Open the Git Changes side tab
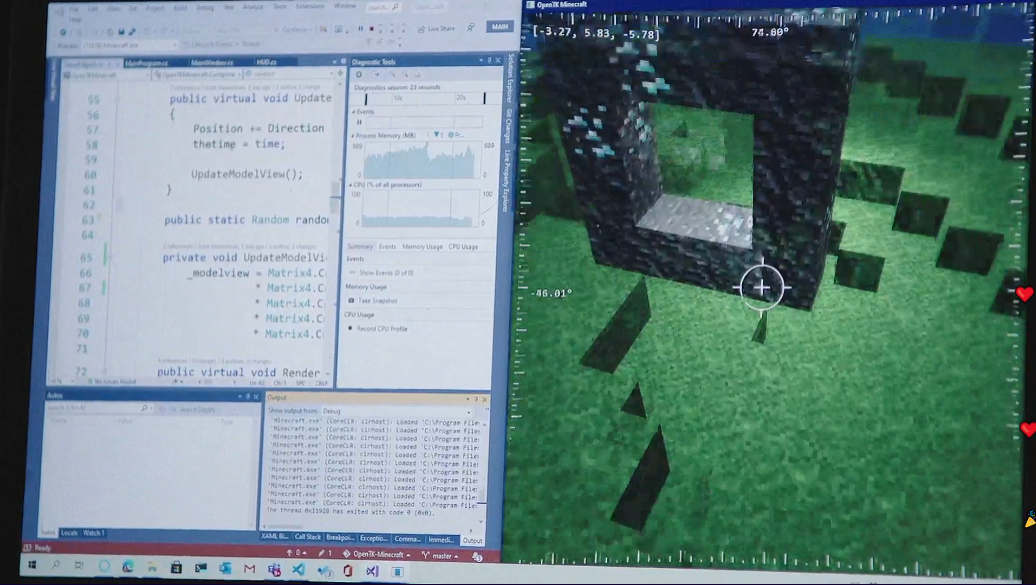This screenshot has width=1036, height=585. (x=509, y=126)
